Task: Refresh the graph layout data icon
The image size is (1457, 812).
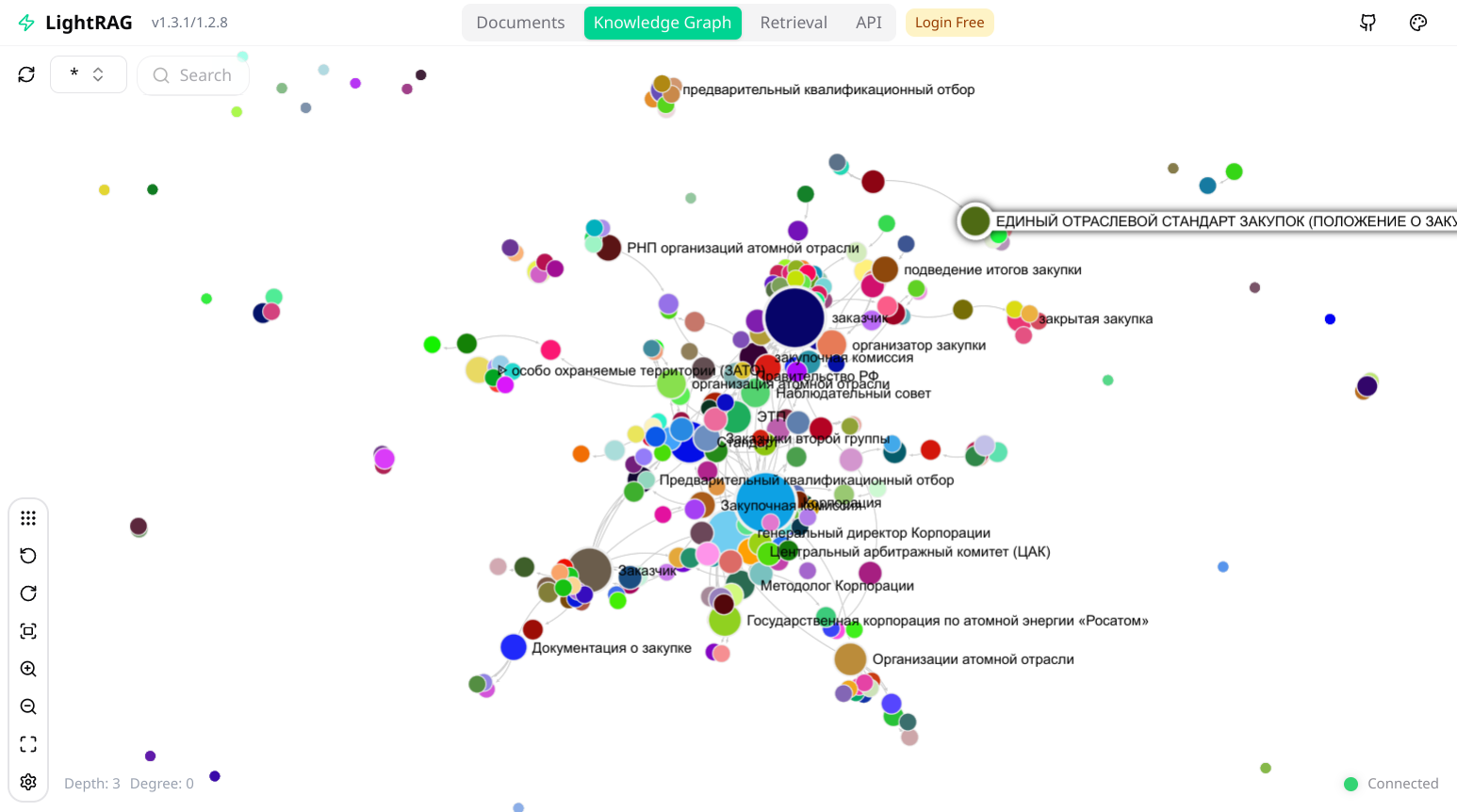Action: coord(26,74)
